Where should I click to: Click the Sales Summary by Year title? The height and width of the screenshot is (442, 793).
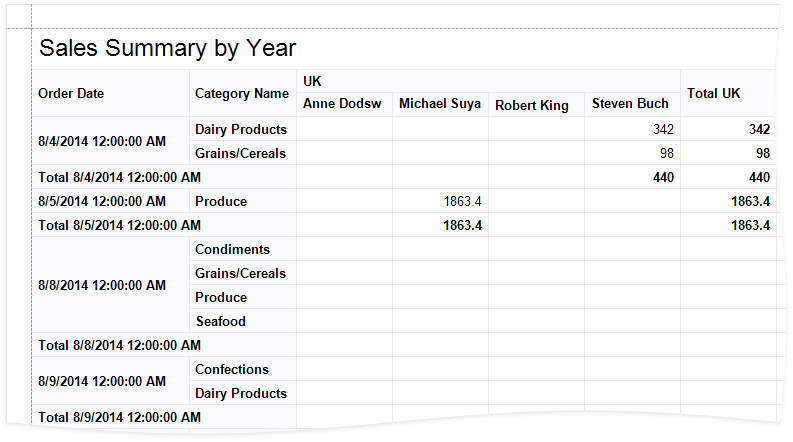167,48
